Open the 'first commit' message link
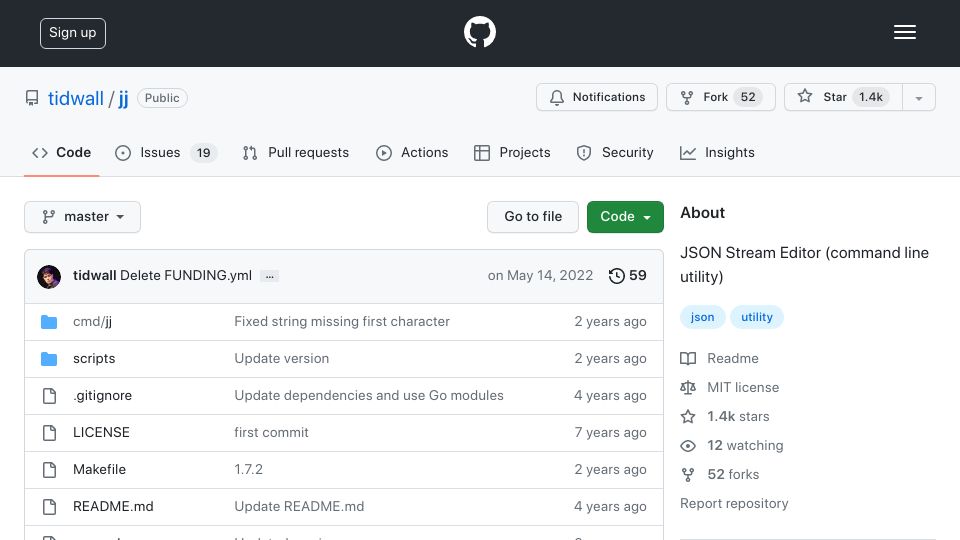The width and height of the screenshot is (960, 540). click(x=271, y=433)
